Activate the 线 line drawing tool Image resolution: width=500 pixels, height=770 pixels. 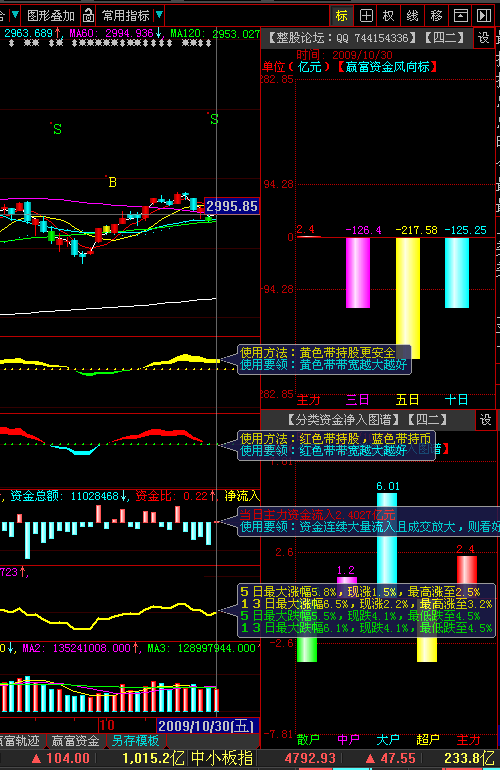(x=413, y=16)
